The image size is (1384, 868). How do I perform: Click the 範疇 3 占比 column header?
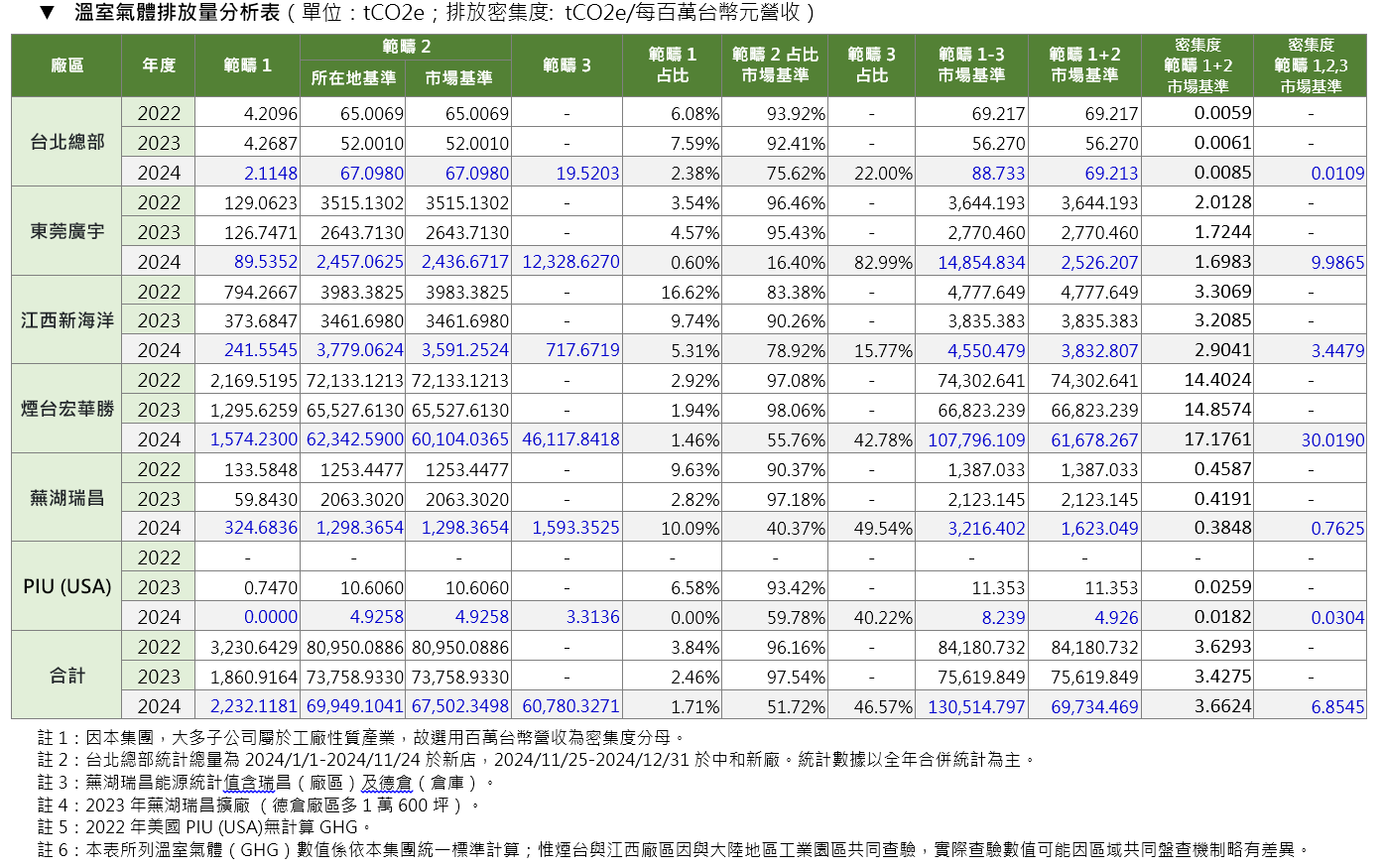click(x=871, y=65)
